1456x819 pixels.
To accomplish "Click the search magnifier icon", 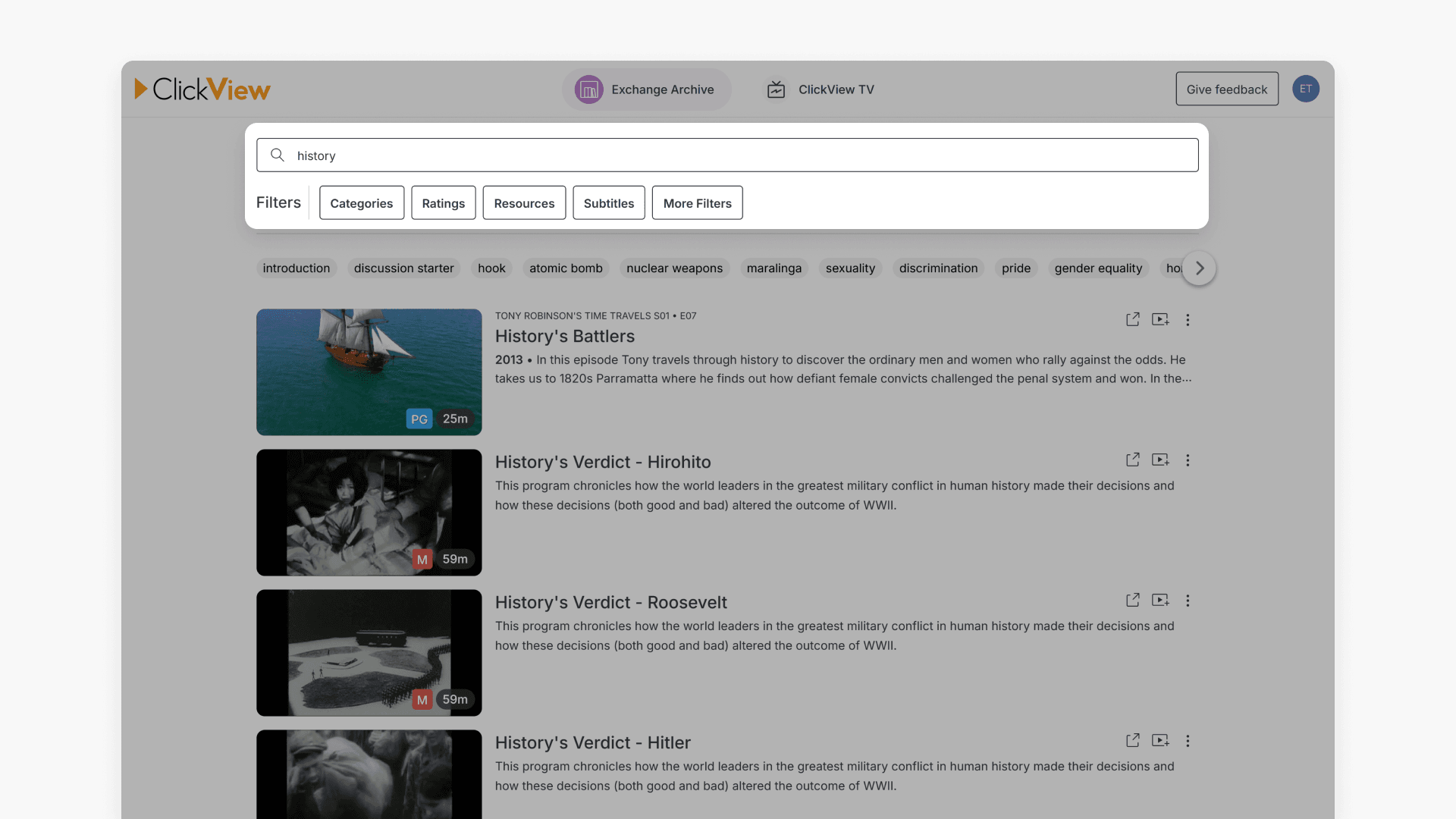I will 278,155.
